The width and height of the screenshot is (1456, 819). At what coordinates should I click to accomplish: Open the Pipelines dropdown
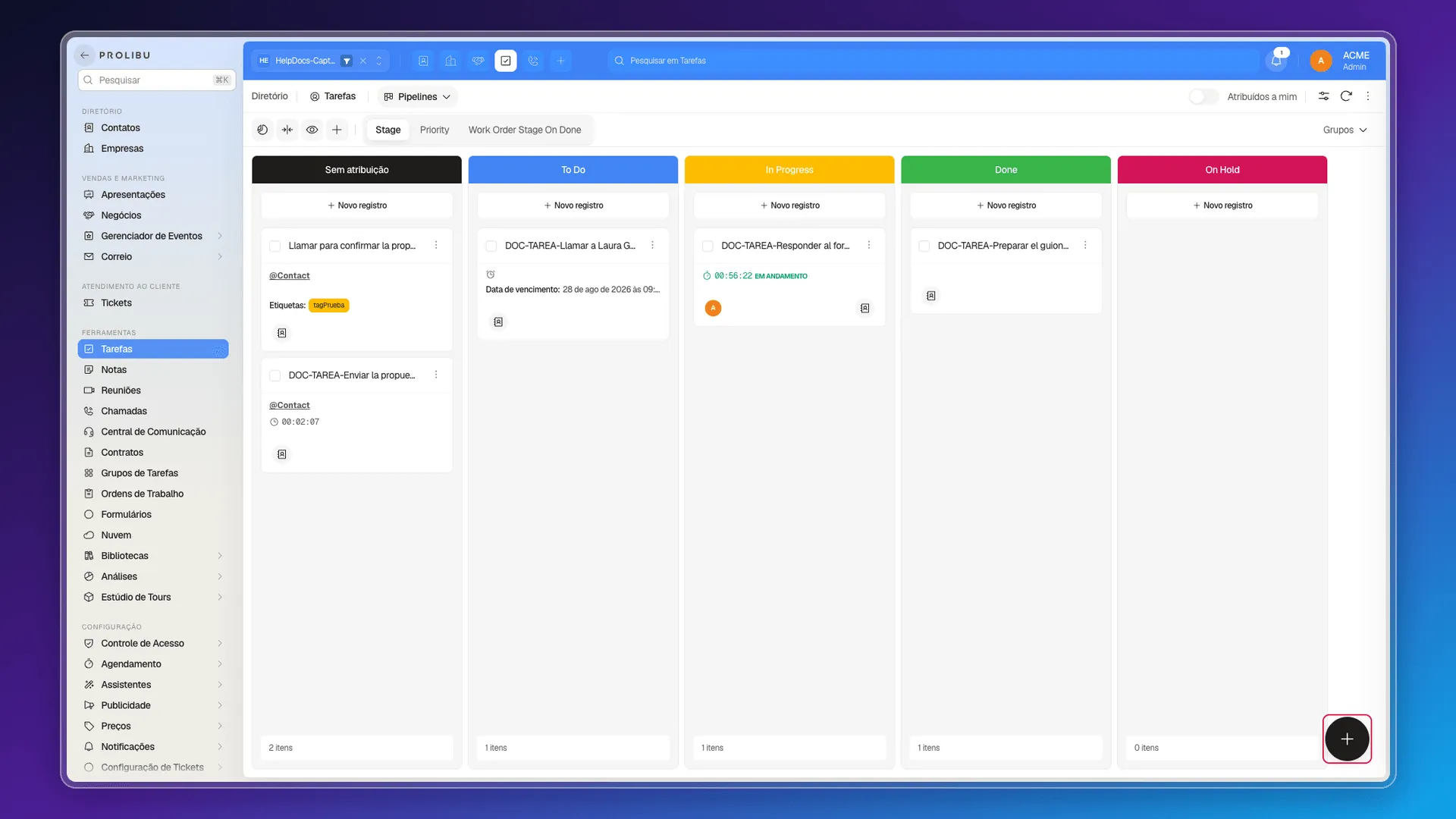click(x=417, y=96)
